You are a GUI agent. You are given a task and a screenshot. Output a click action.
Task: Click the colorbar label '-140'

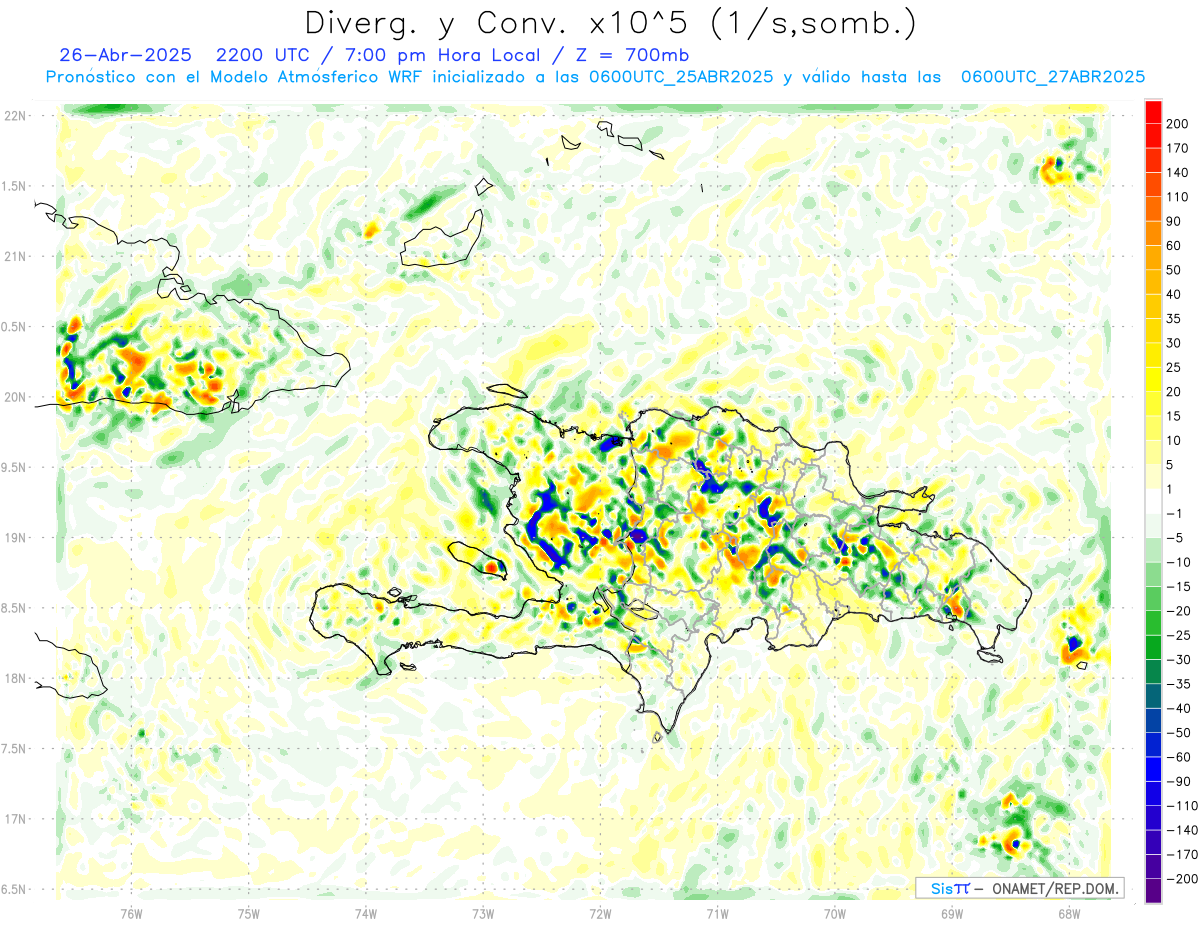(1184, 830)
